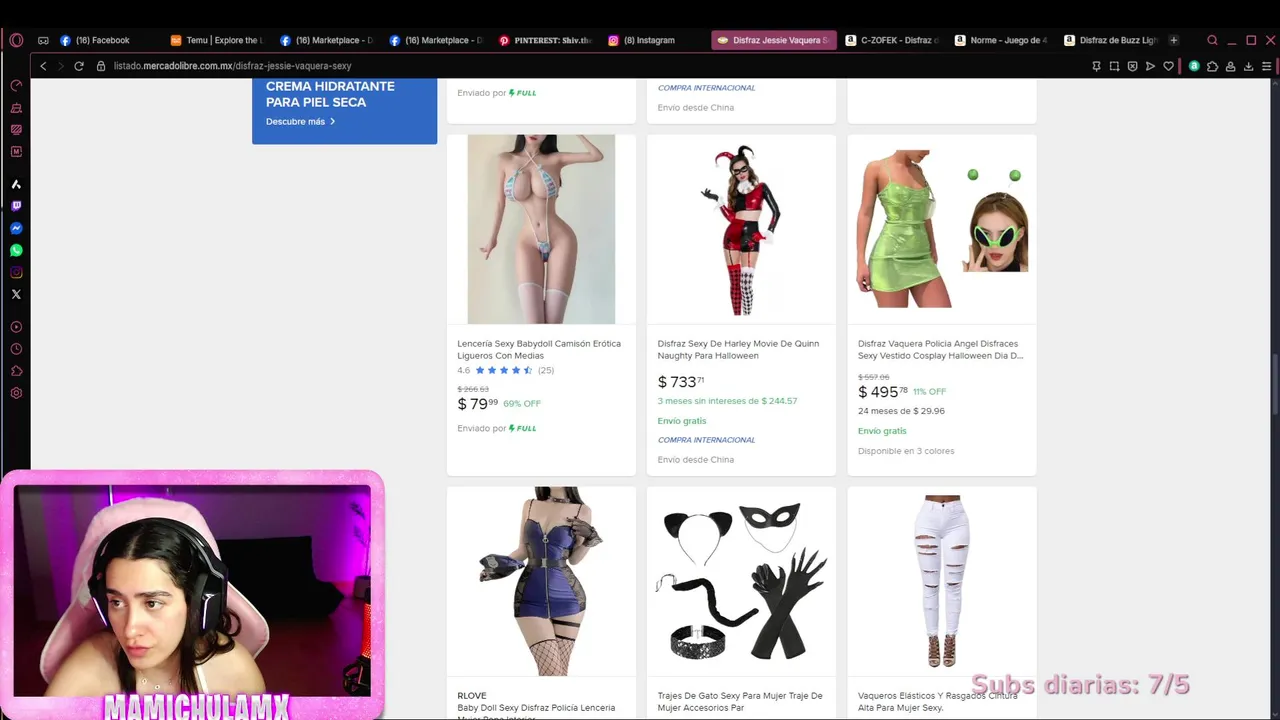The height and width of the screenshot is (720, 1280).
Task: Open the profile account icon in toolbar
Action: click(1230, 66)
